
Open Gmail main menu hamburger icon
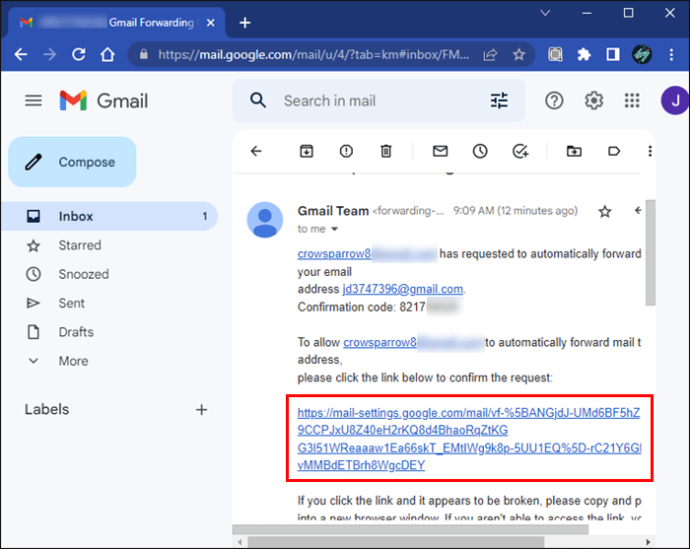coord(33,101)
